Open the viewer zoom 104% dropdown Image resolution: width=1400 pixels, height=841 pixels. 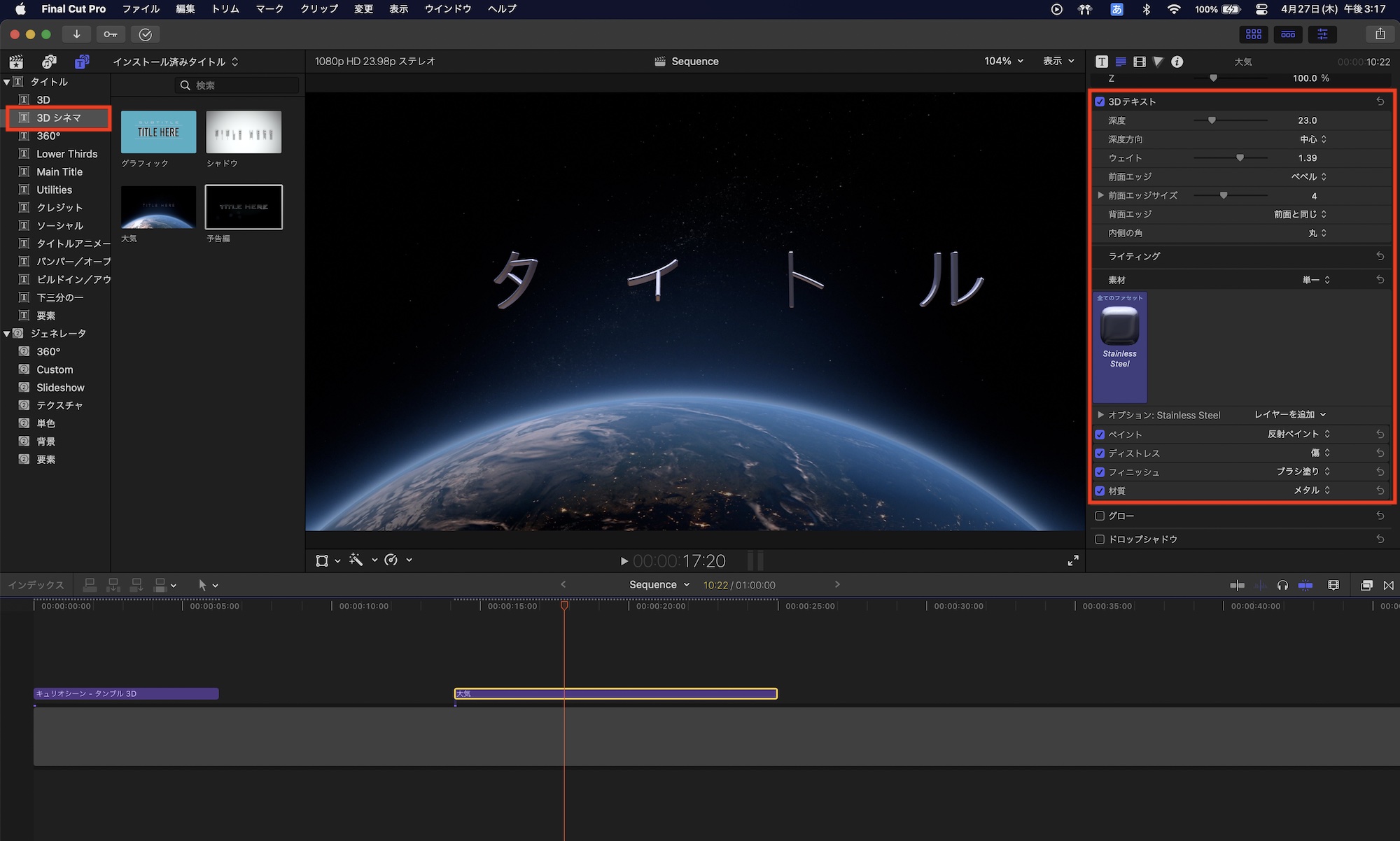pyautogui.click(x=1004, y=61)
